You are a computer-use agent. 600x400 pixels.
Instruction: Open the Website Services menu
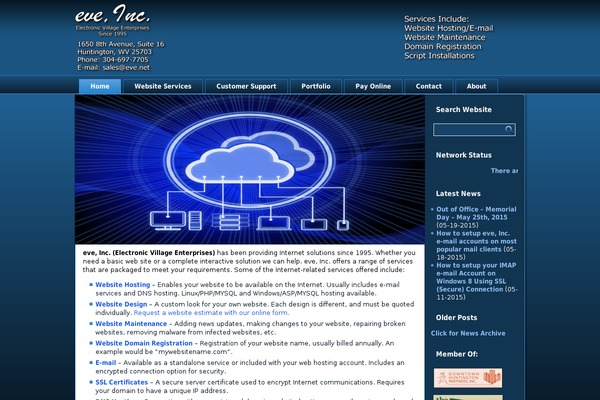click(163, 86)
